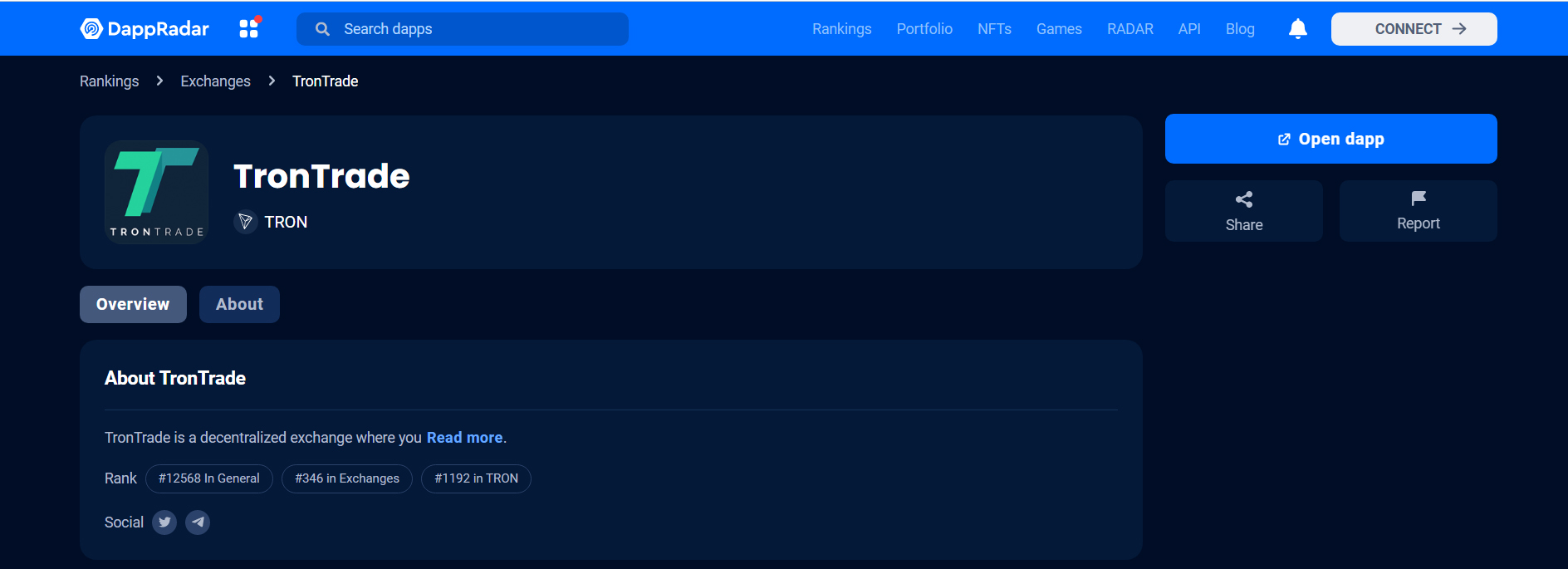
Task: Click the Open dapp button
Action: pos(1331,139)
